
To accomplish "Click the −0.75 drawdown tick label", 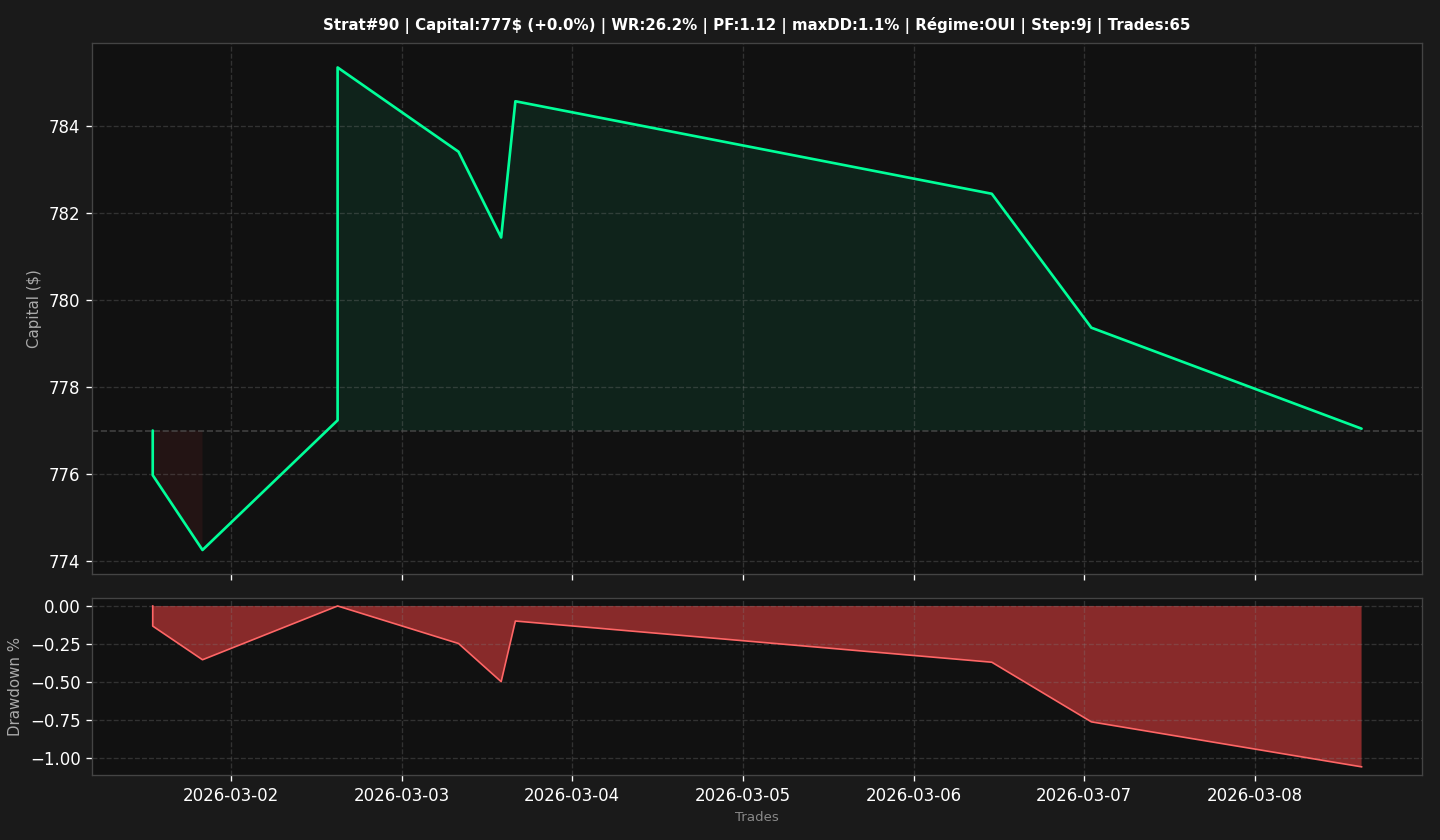I will (x=54, y=721).
